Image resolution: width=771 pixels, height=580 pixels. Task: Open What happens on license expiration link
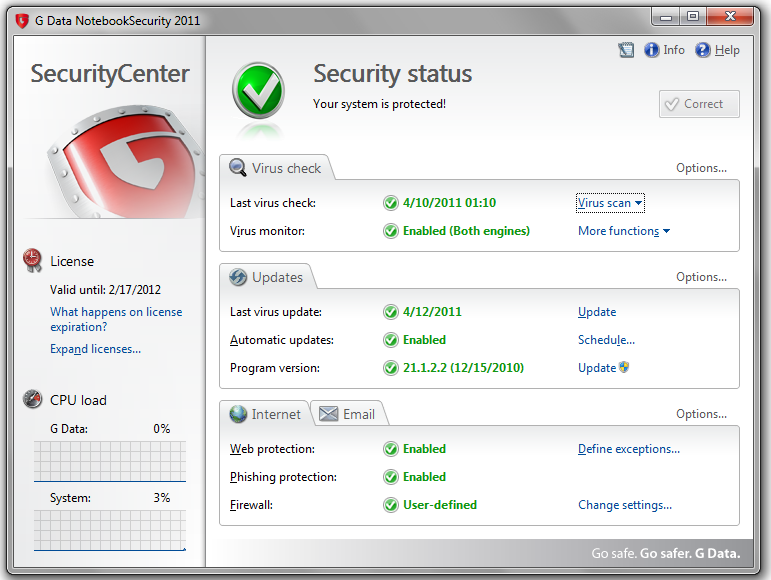click(116, 319)
